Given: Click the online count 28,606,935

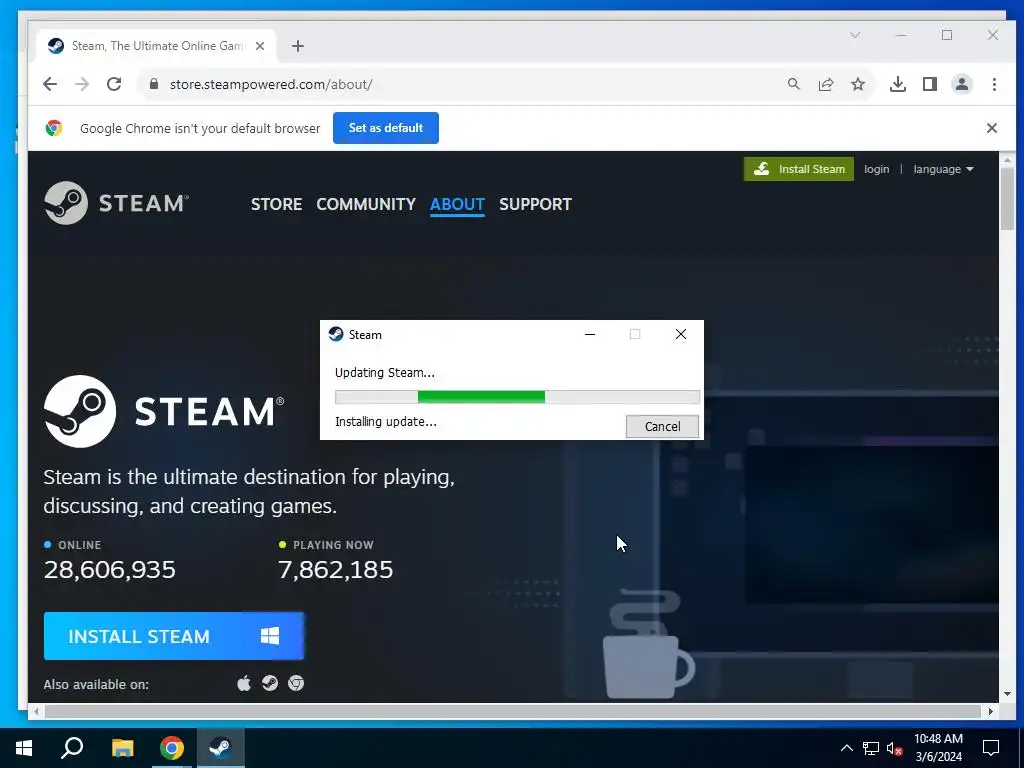Looking at the screenshot, I should [x=110, y=570].
